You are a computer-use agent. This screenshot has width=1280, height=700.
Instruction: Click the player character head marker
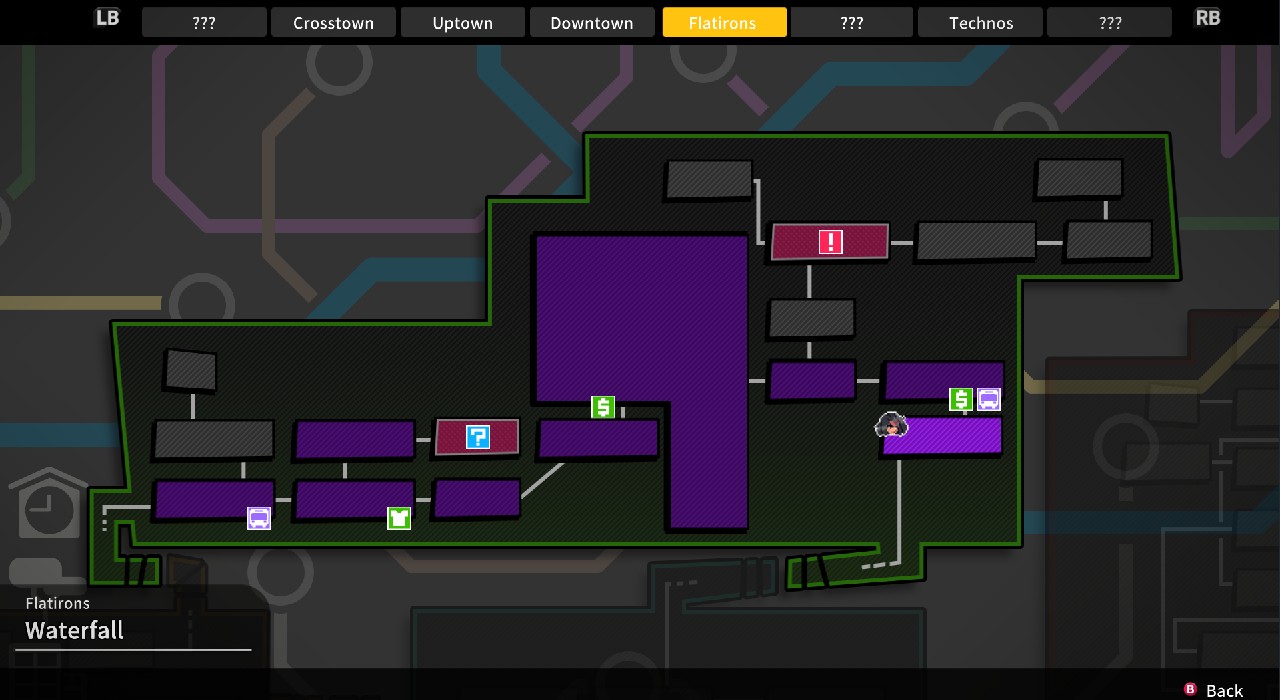click(x=890, y=426)
